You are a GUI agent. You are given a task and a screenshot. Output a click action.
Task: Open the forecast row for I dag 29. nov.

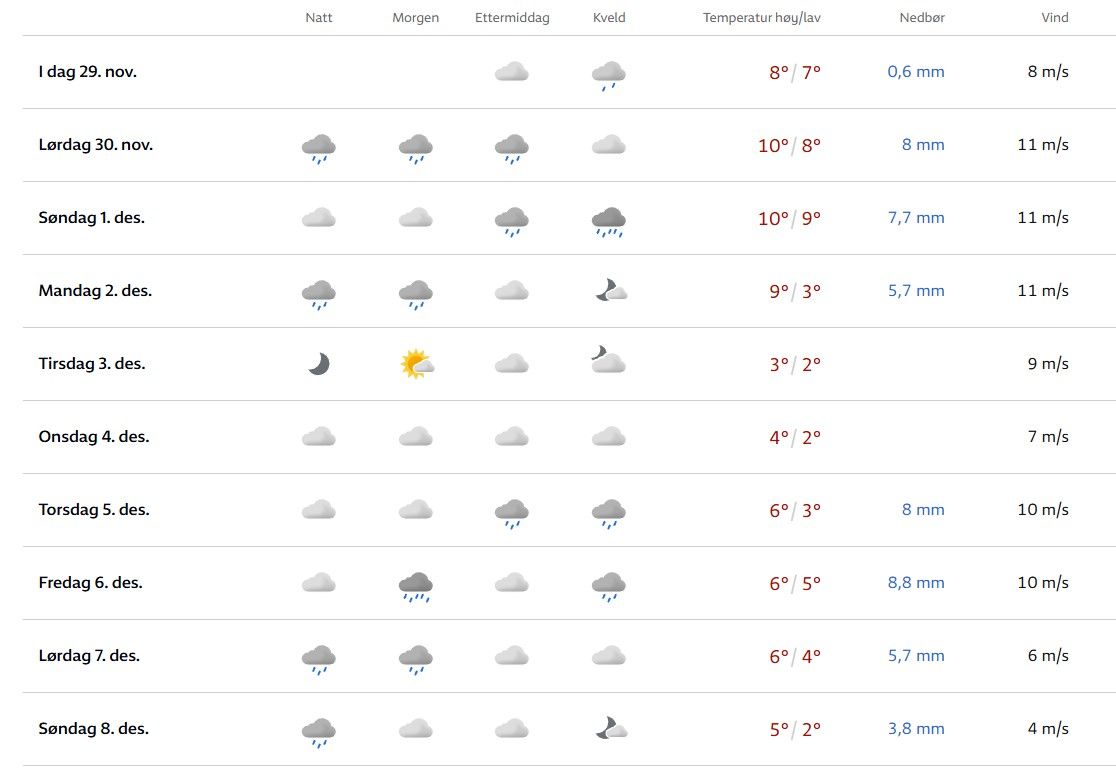(88, 72)
